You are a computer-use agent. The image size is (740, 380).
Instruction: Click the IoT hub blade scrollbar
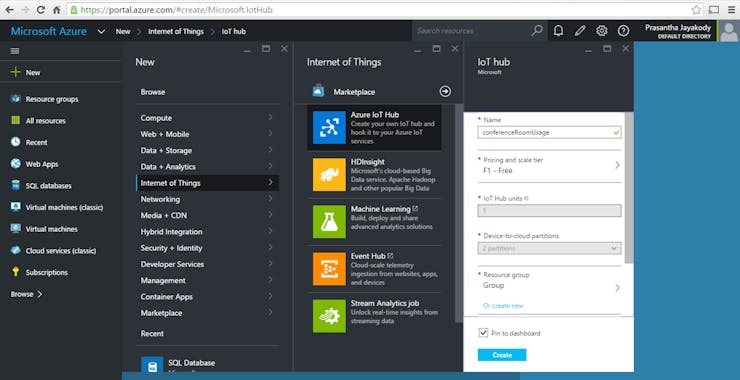[x=629, y=188]
